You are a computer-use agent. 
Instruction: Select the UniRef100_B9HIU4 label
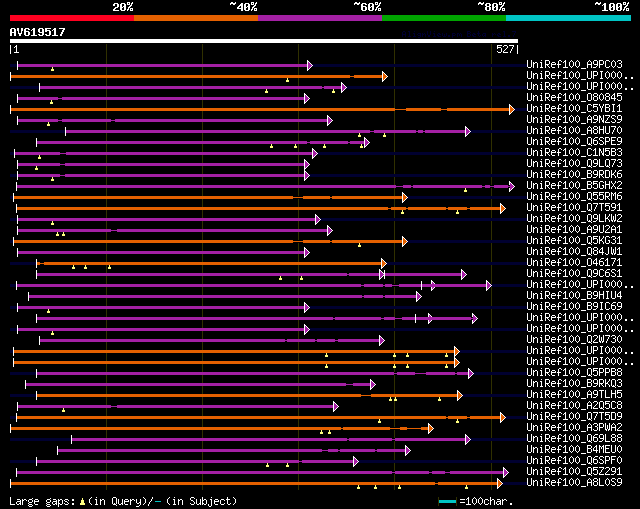[x=574, y=295]
